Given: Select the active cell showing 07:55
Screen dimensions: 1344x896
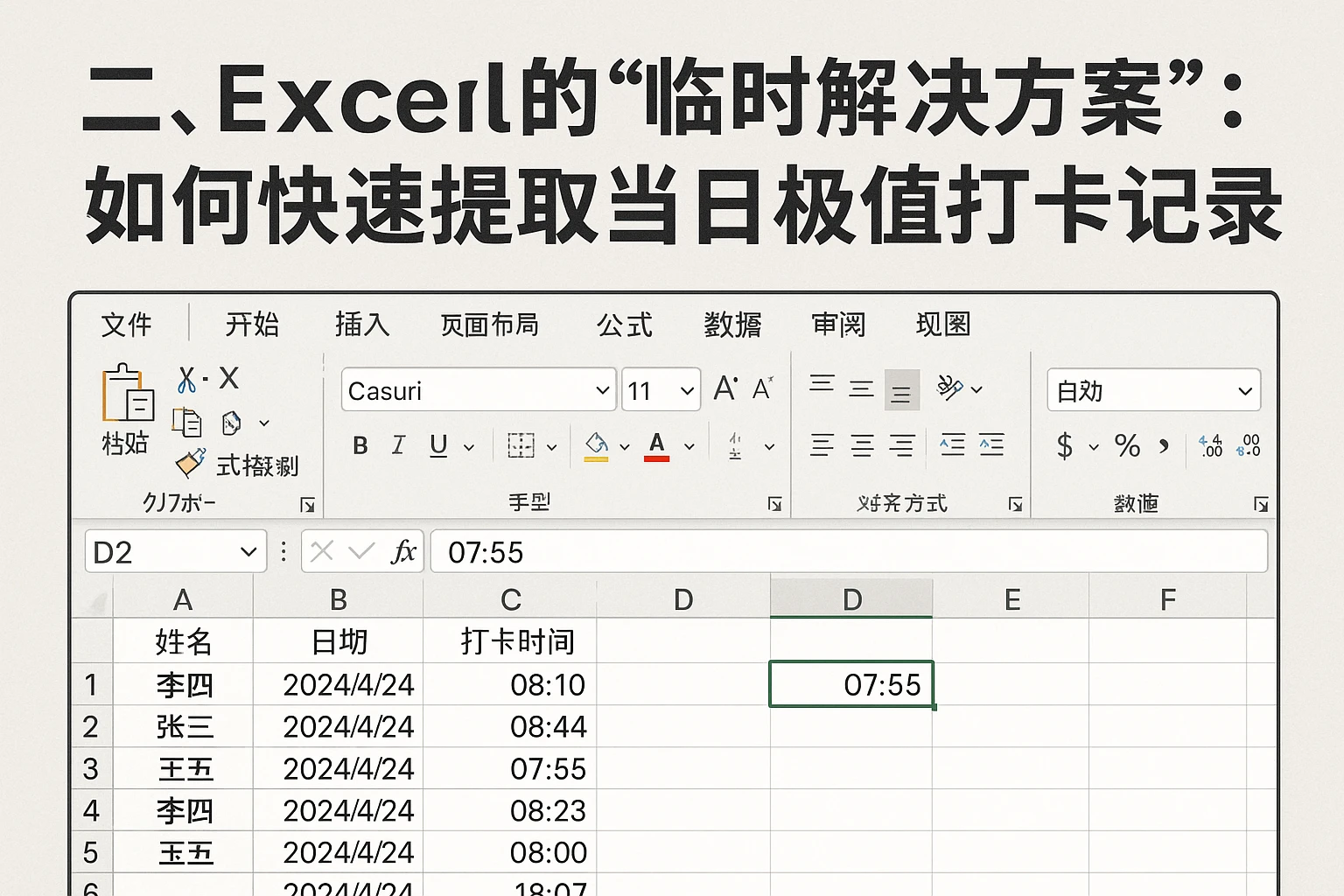Looking at the screenshot, I should click(x=851, y=684).
